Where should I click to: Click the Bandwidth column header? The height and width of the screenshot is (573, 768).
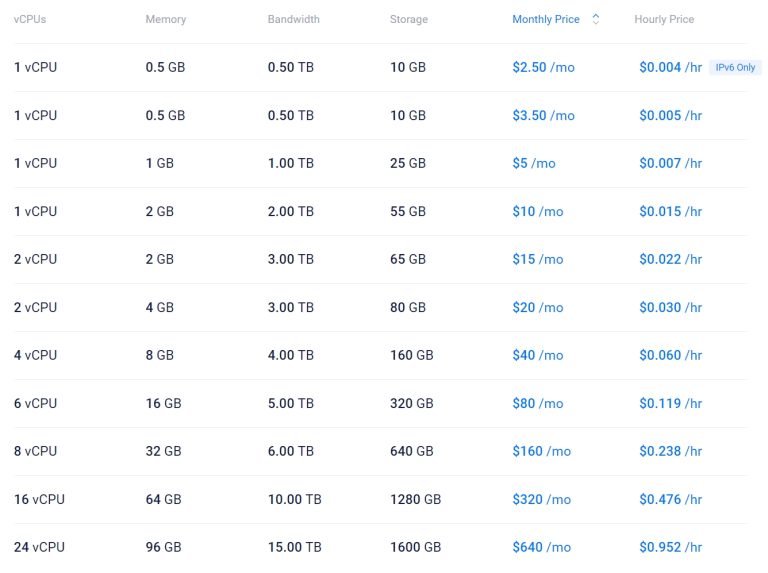pos(293,19)
